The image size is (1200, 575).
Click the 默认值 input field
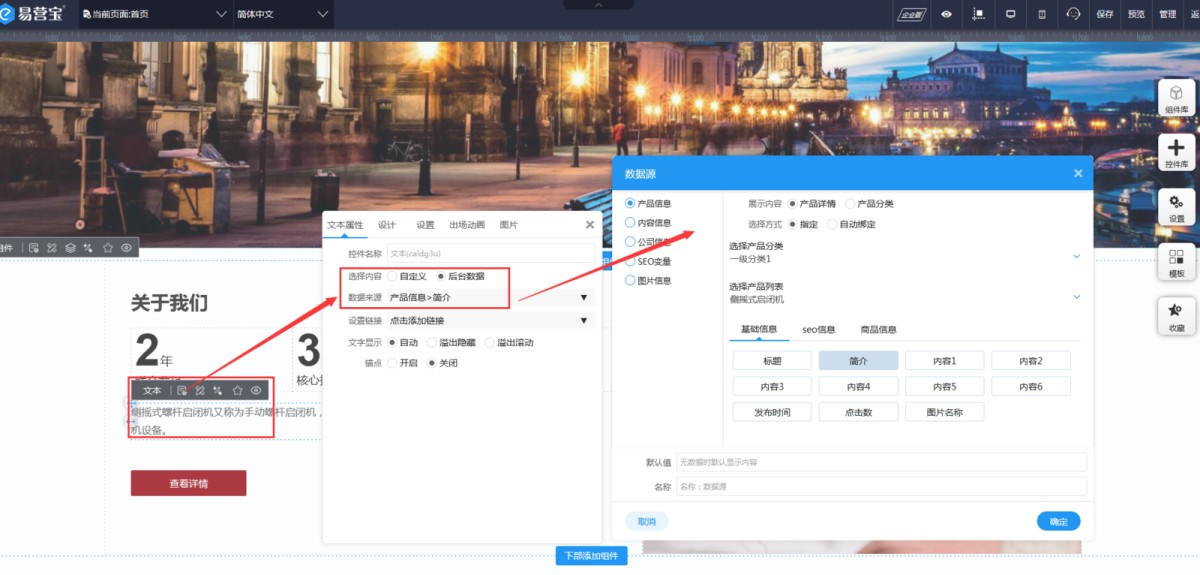880,462
